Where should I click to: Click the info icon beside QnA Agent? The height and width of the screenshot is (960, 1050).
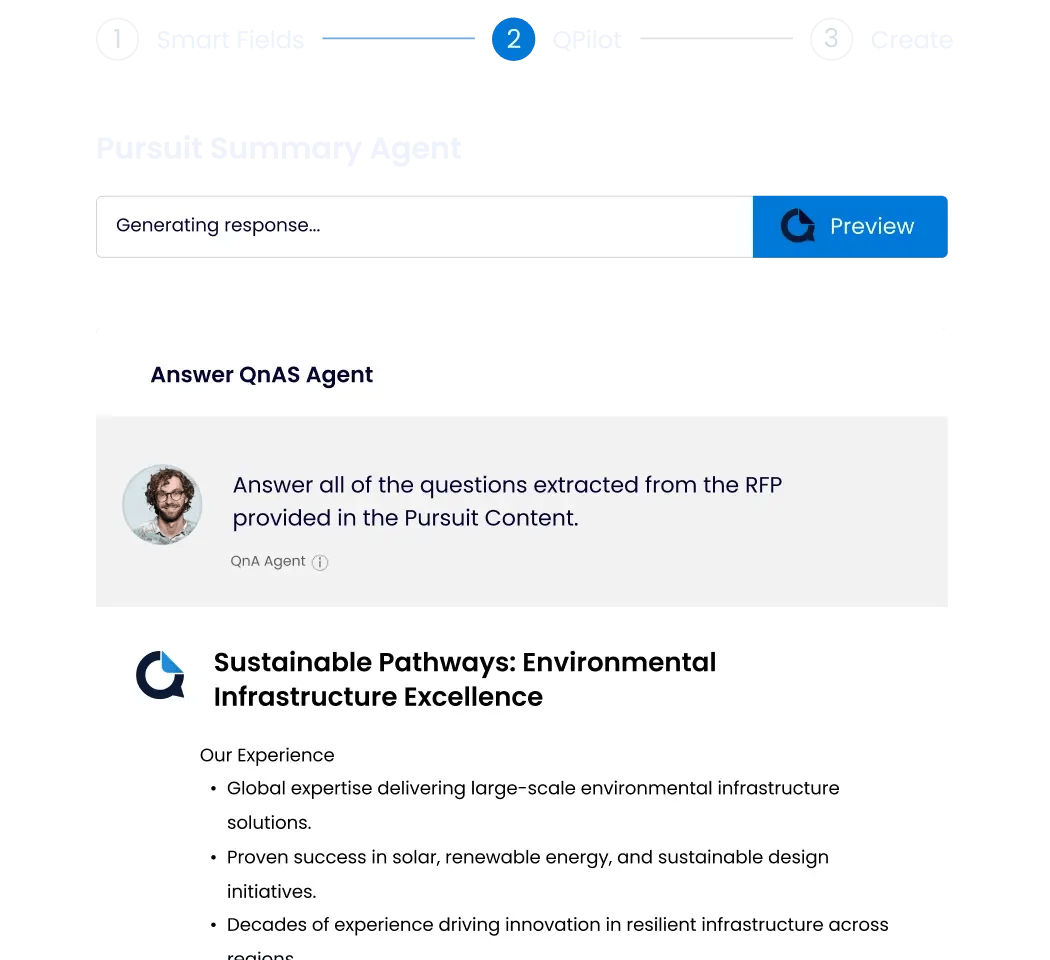click(x=320, y=562)
